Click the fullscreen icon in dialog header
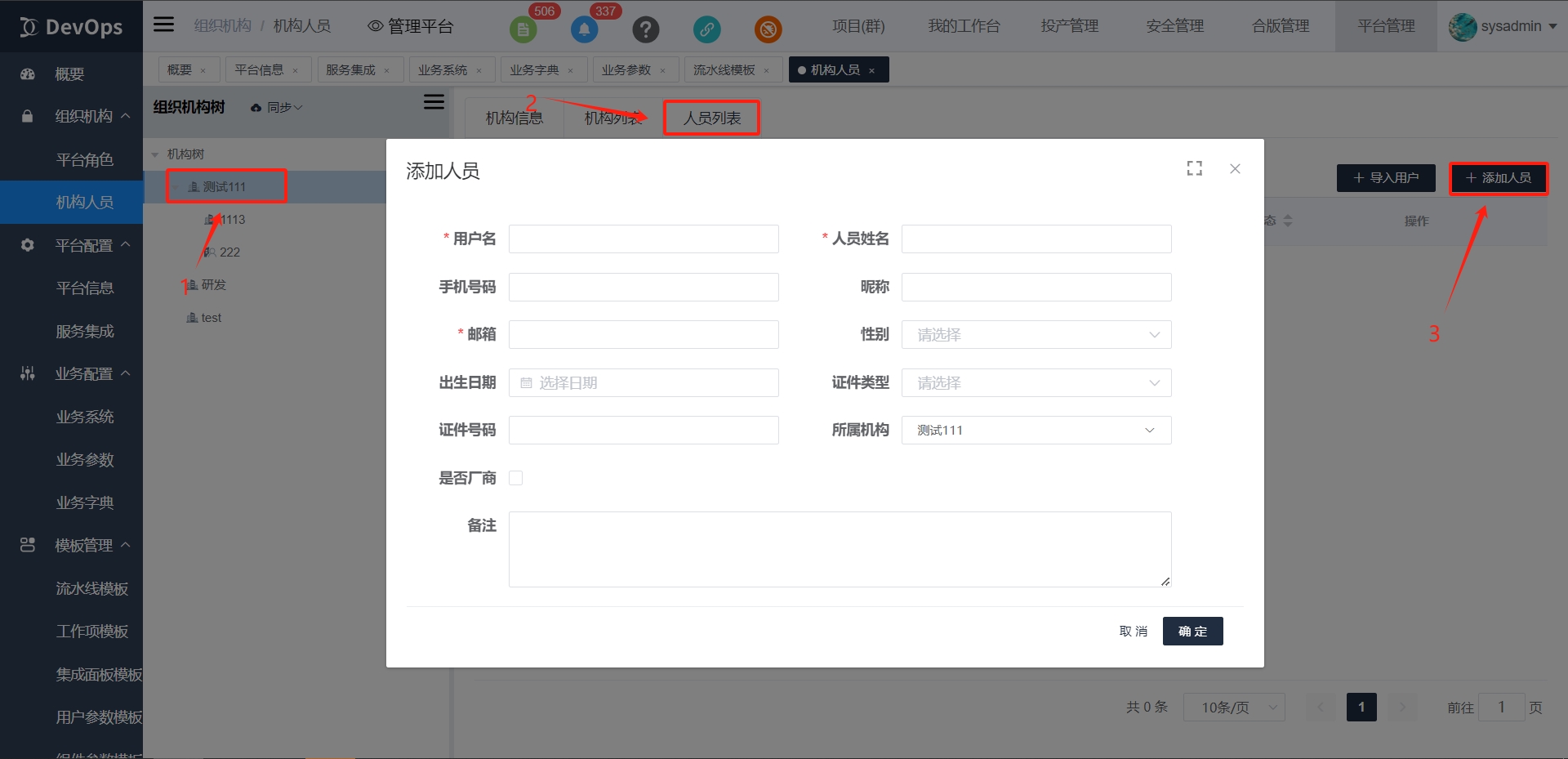Image resolution: width=1568 pixels, height=759 pixels. 1194,168
